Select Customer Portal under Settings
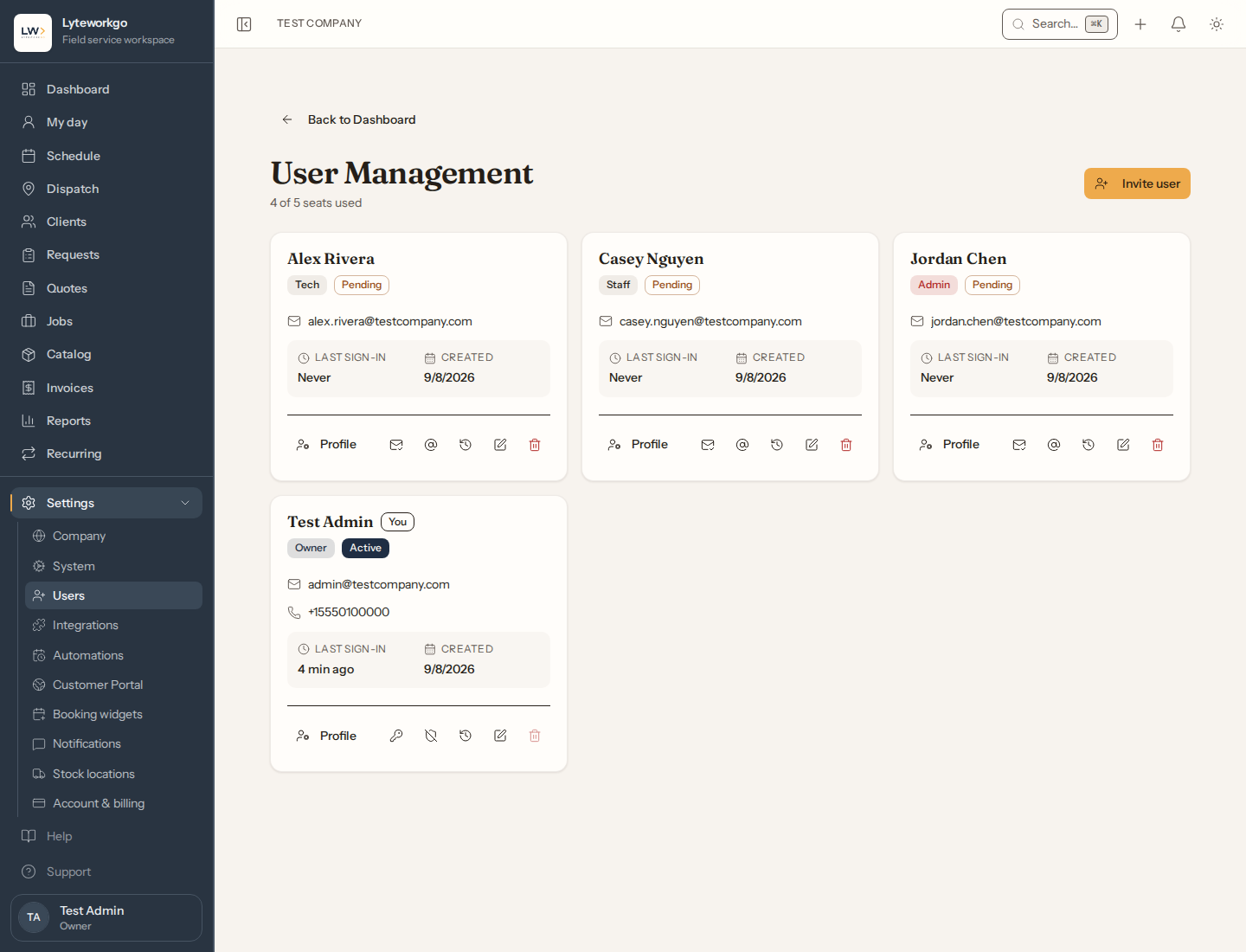Screen dimensions: 1246x952 (x=113, y=685)
